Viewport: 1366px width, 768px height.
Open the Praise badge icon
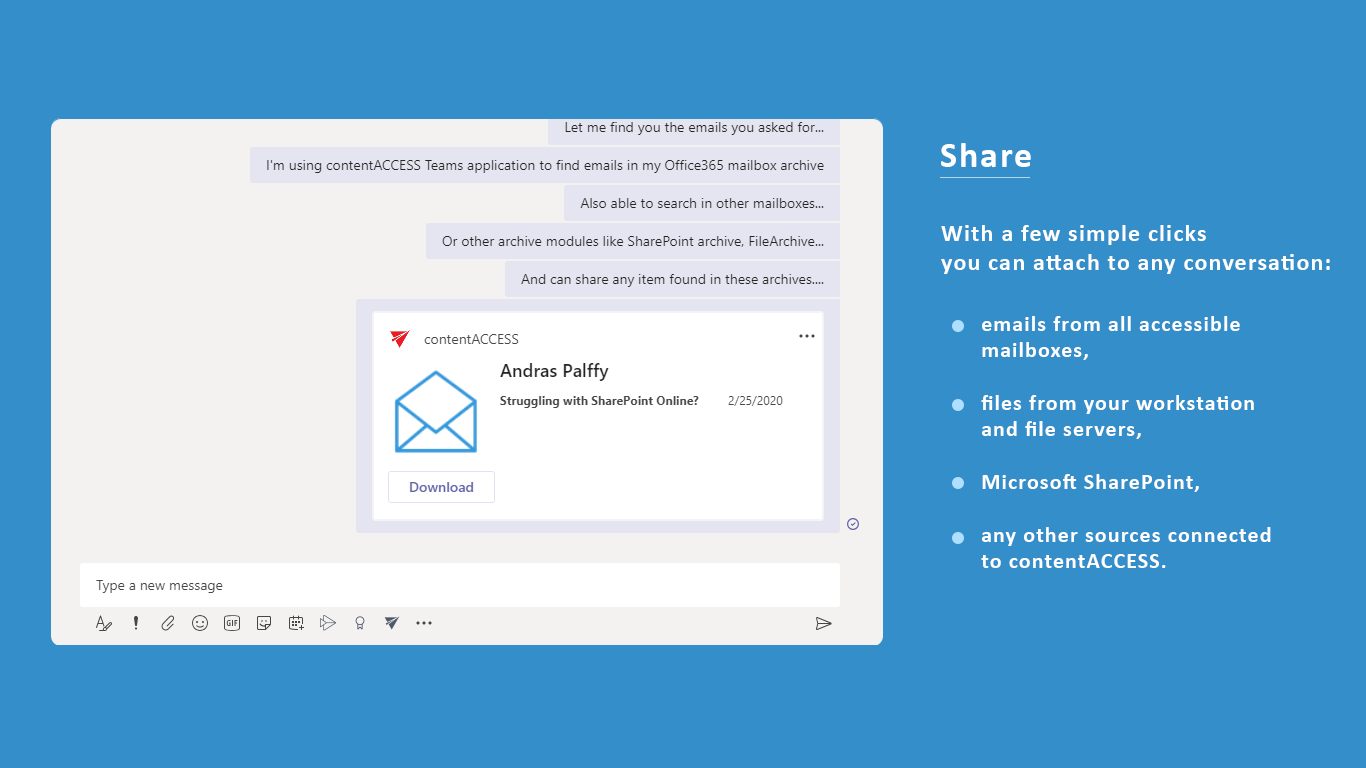(x=360, y=623)
